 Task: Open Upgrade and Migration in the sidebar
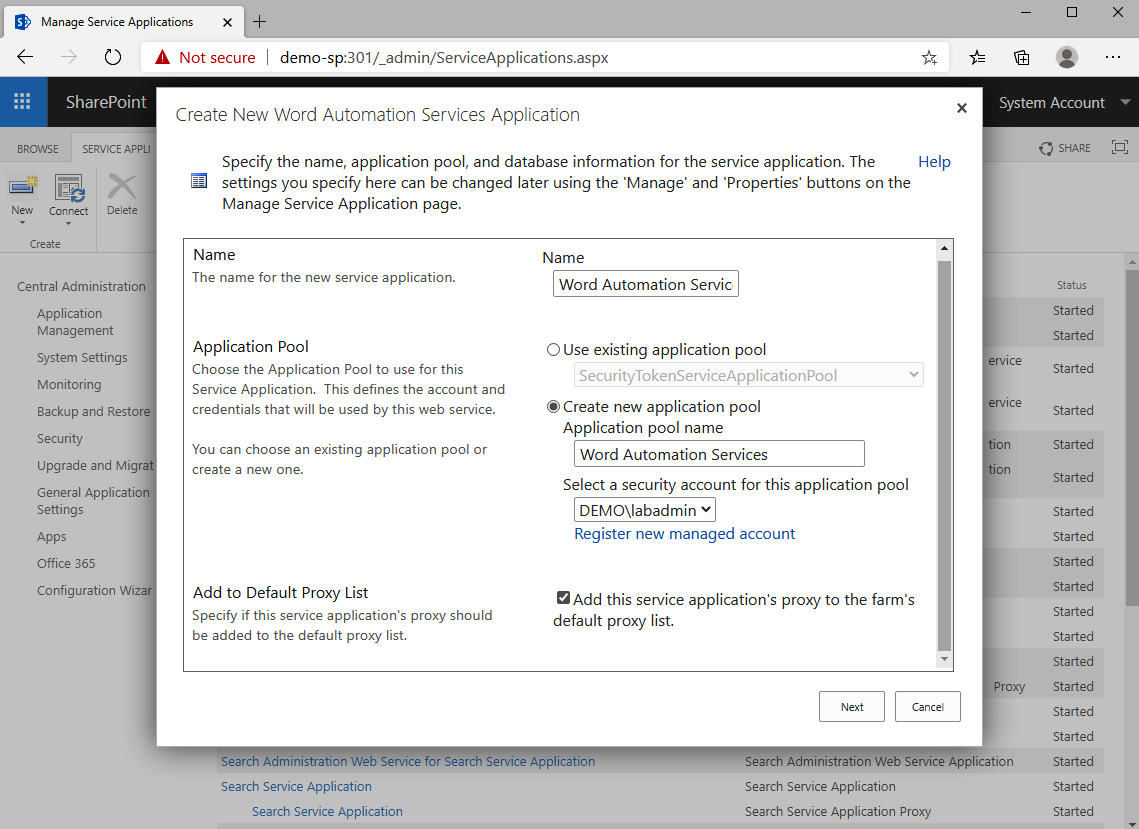click(95, 465)
